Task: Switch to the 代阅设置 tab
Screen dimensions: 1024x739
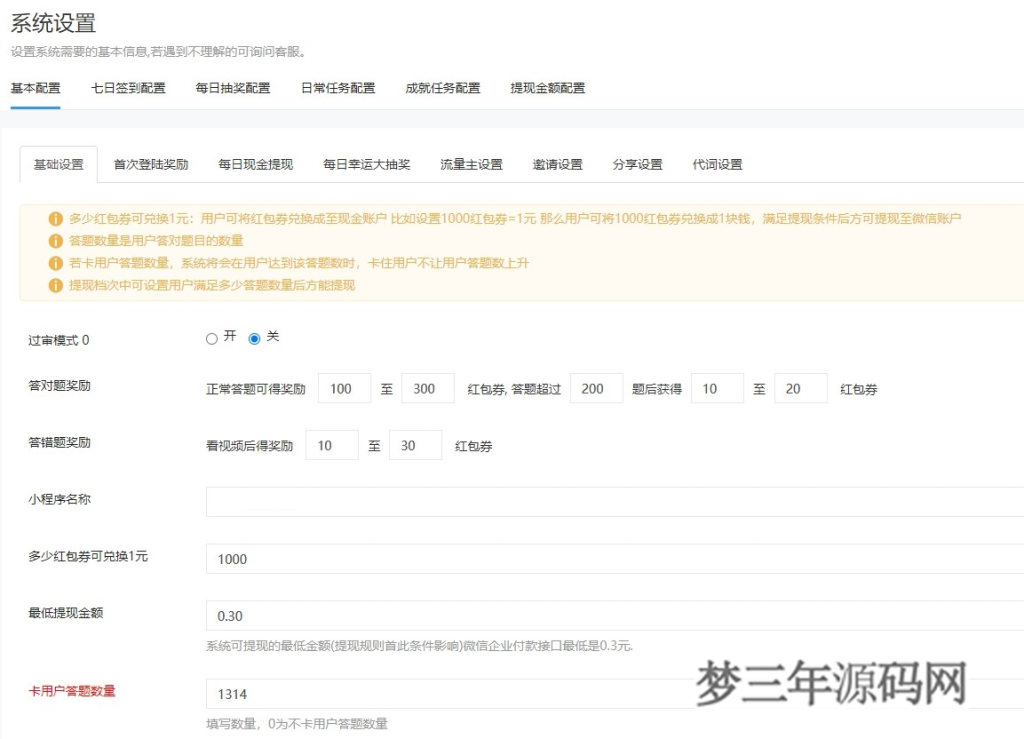Action: pos(718,164)
